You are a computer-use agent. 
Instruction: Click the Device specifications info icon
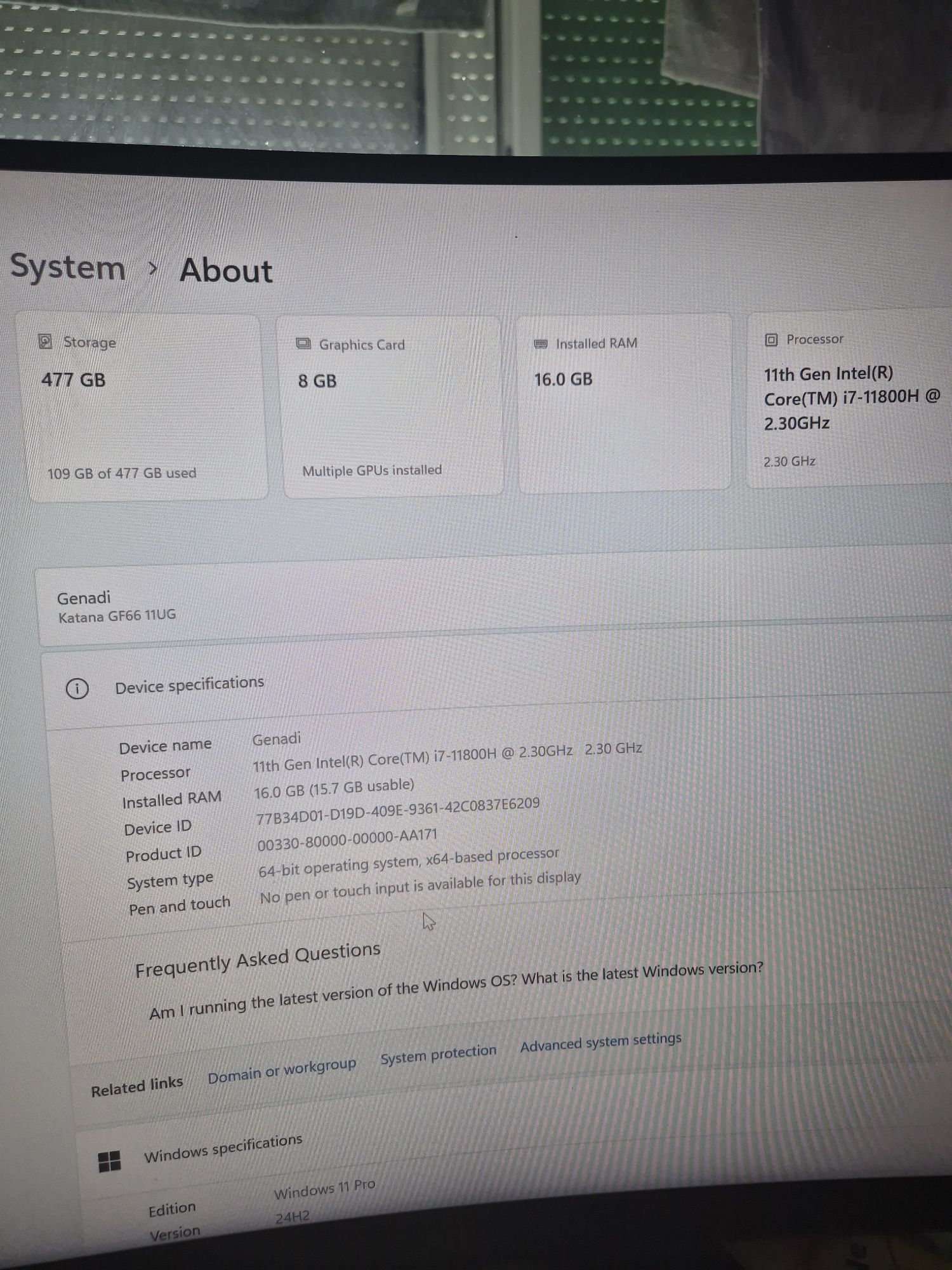tap(77, 688)
